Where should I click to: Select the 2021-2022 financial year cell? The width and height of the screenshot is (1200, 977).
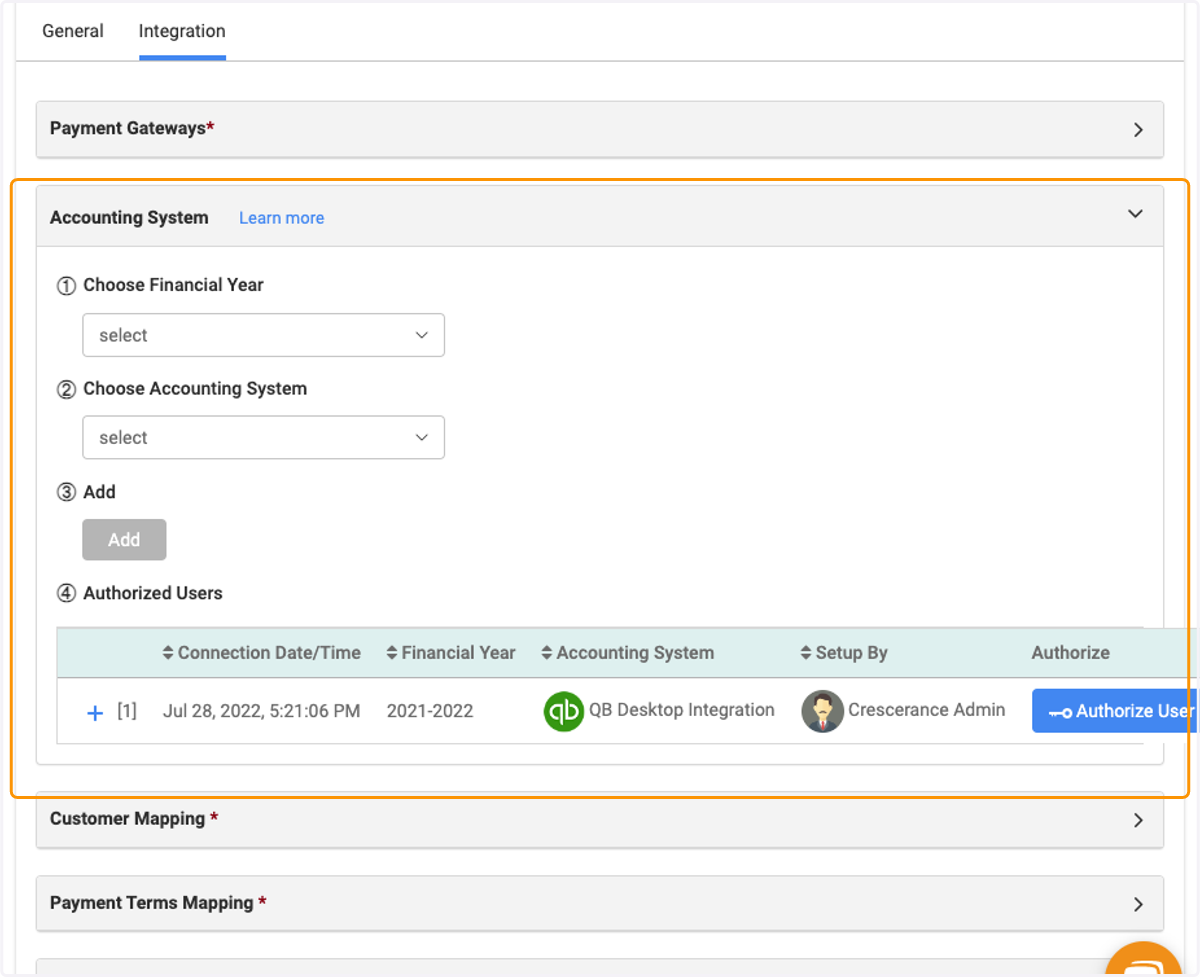pos(430,711)
